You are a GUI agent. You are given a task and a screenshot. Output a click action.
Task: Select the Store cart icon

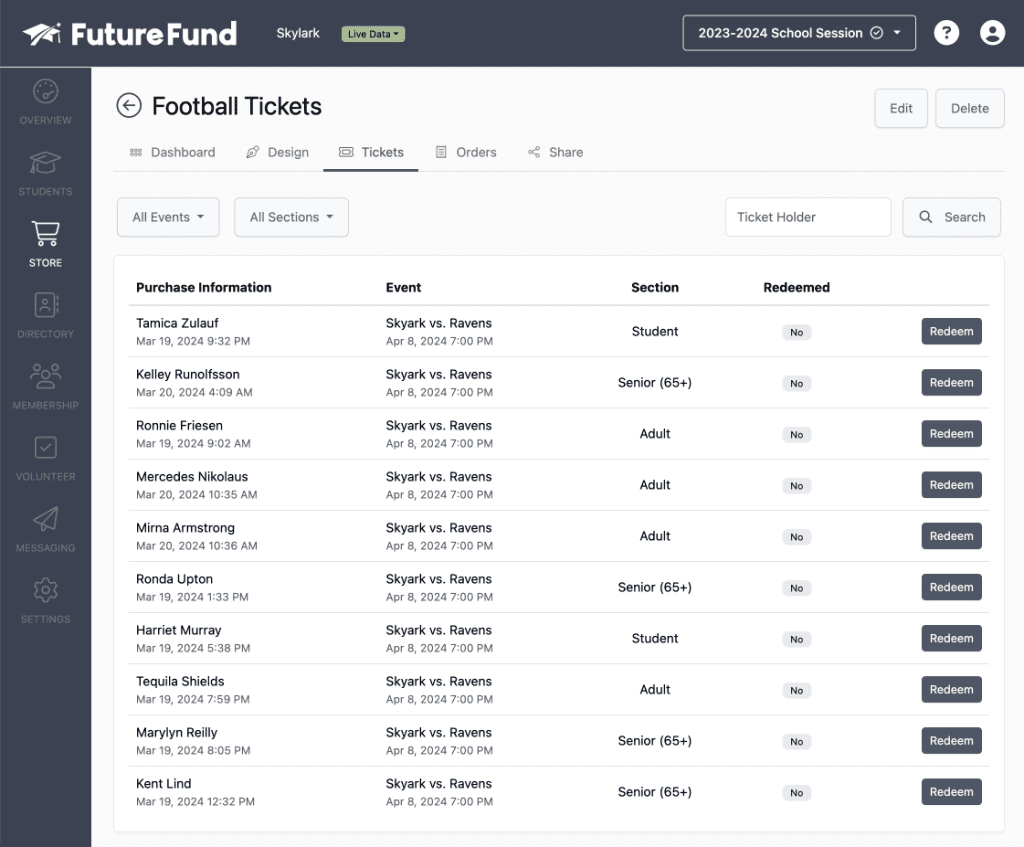click(45, 234)
